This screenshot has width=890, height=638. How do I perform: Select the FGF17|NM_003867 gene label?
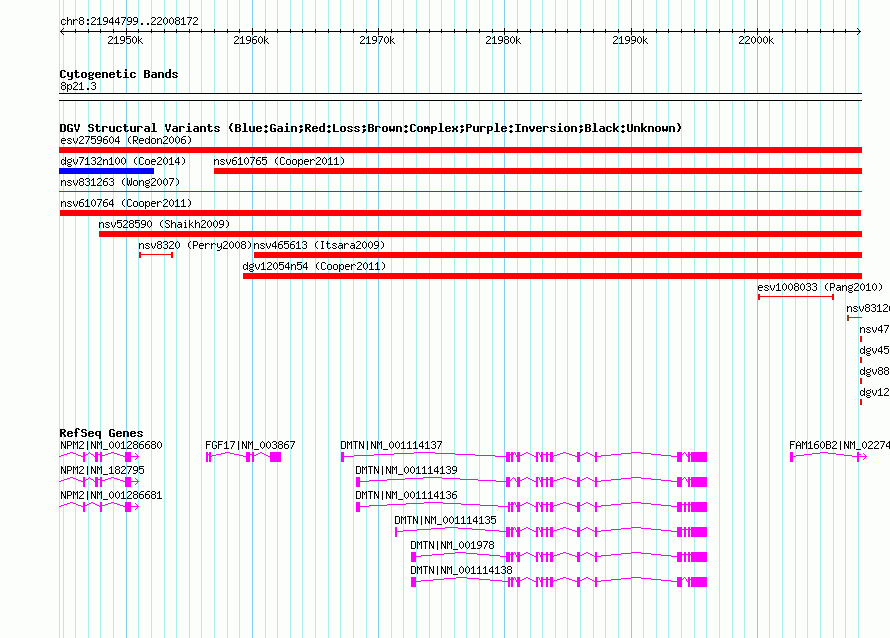[250, 446]
